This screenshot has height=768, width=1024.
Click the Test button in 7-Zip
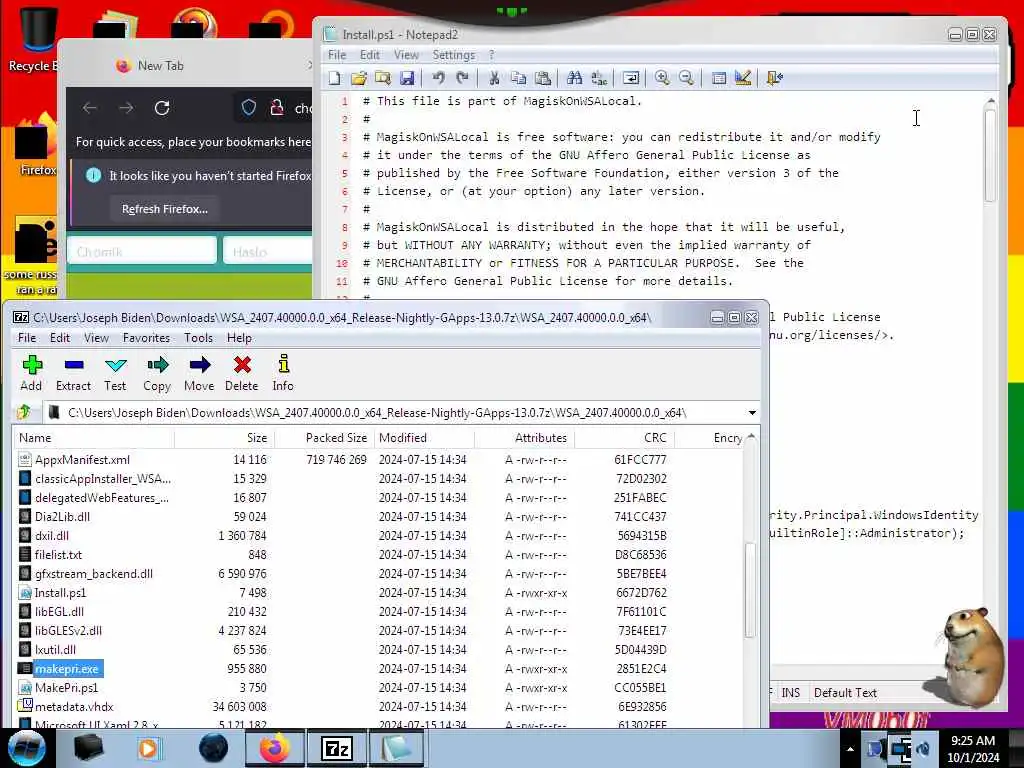pyautogui.click(x=115, y=374)
